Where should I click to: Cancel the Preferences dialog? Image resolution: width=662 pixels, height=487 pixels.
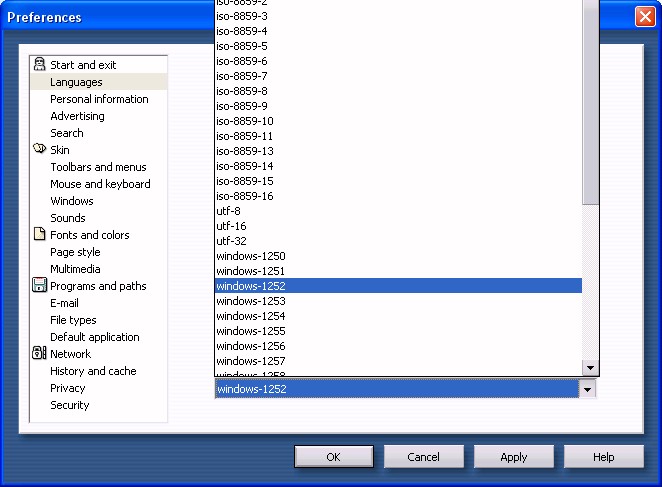(423, 457)
